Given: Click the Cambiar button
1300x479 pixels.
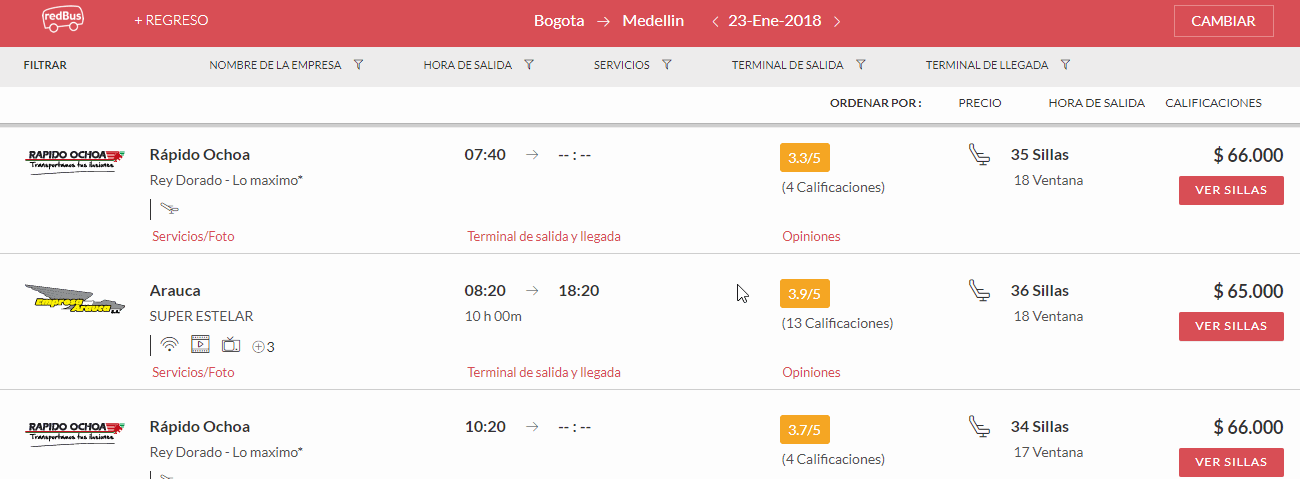Looking at the screenshot, I should (1223, 21).
